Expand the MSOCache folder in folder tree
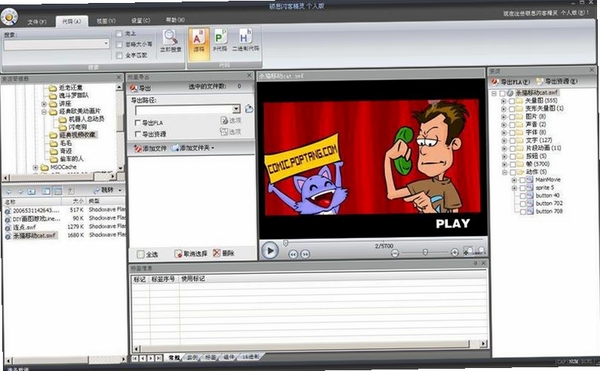 point(35,168)
